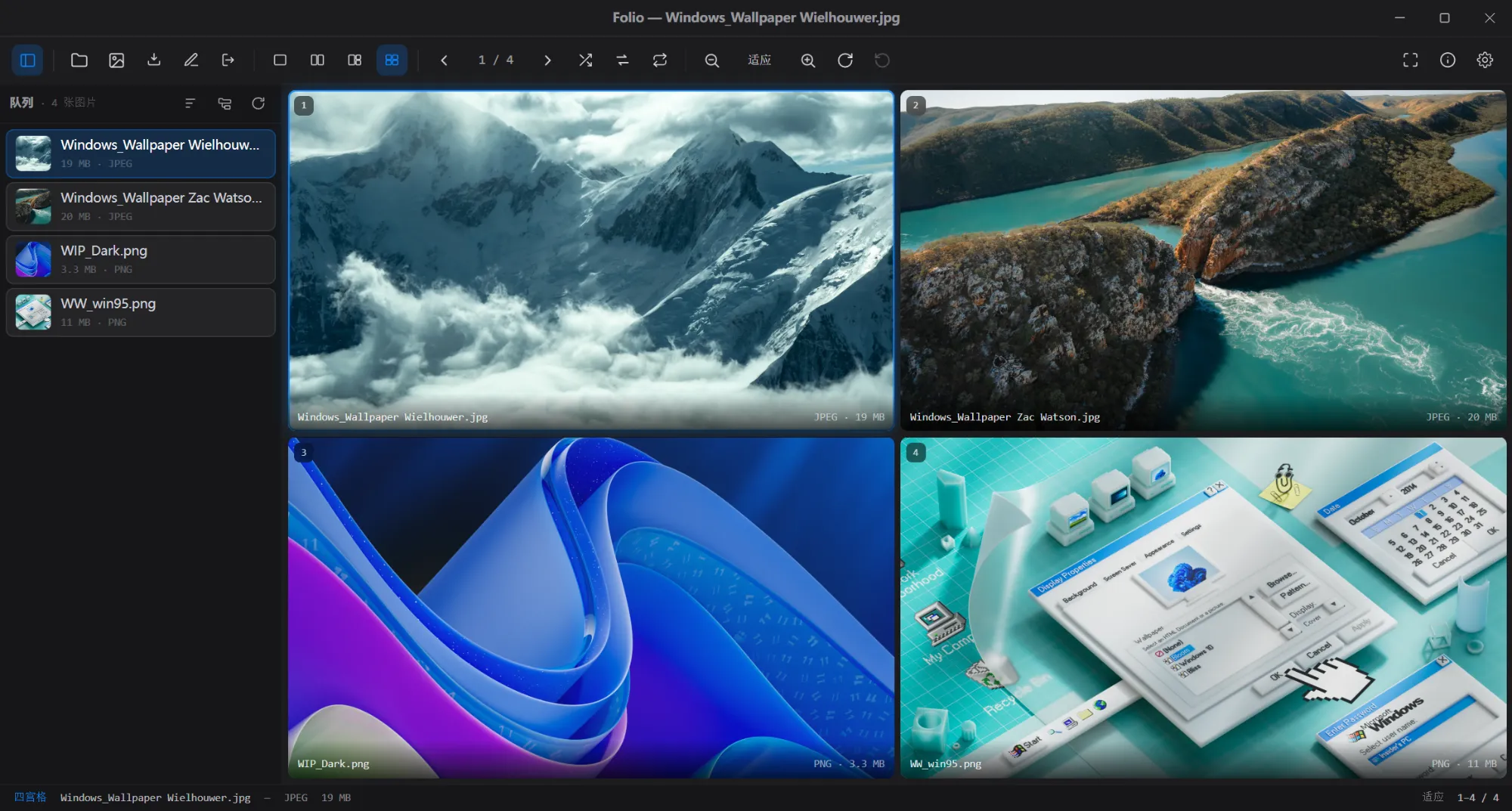Click the queue list options icon
Image resolution: width=1512 pixels, height=811 pixels.
tap(225, 103)
